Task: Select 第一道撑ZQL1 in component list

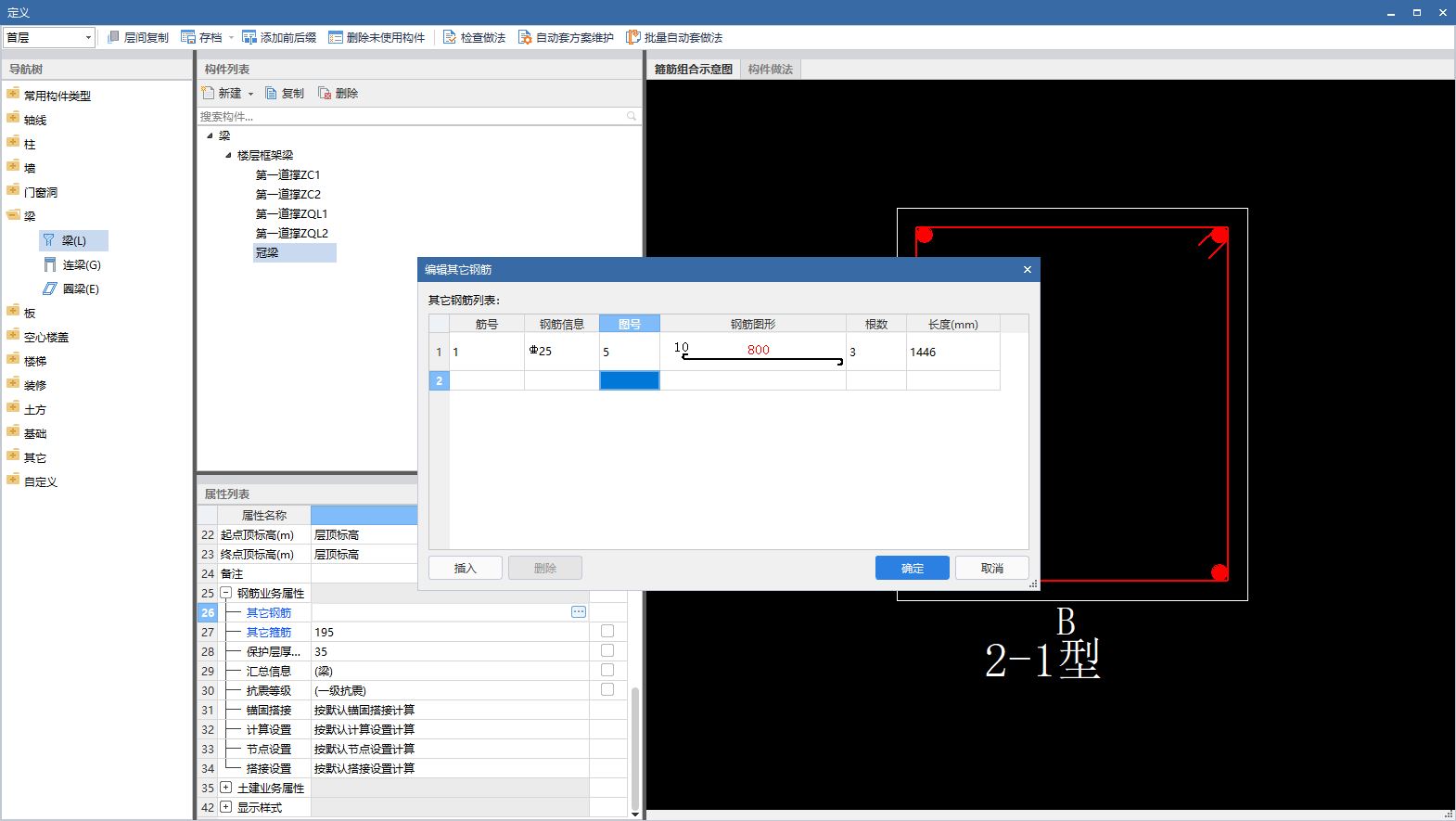Action: pos(291,213)
